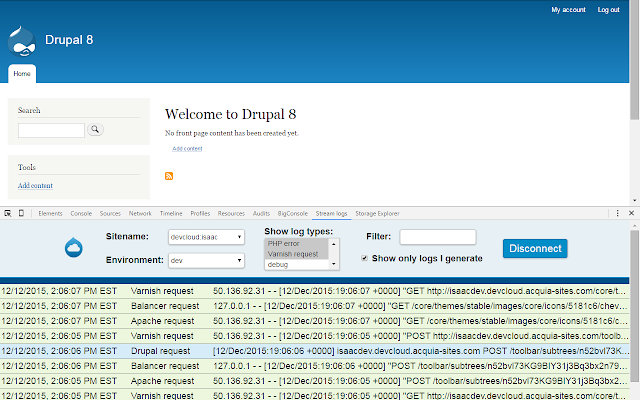Click the search magnifier button
This screenshot has height=400, width=640.
[95, 129]
